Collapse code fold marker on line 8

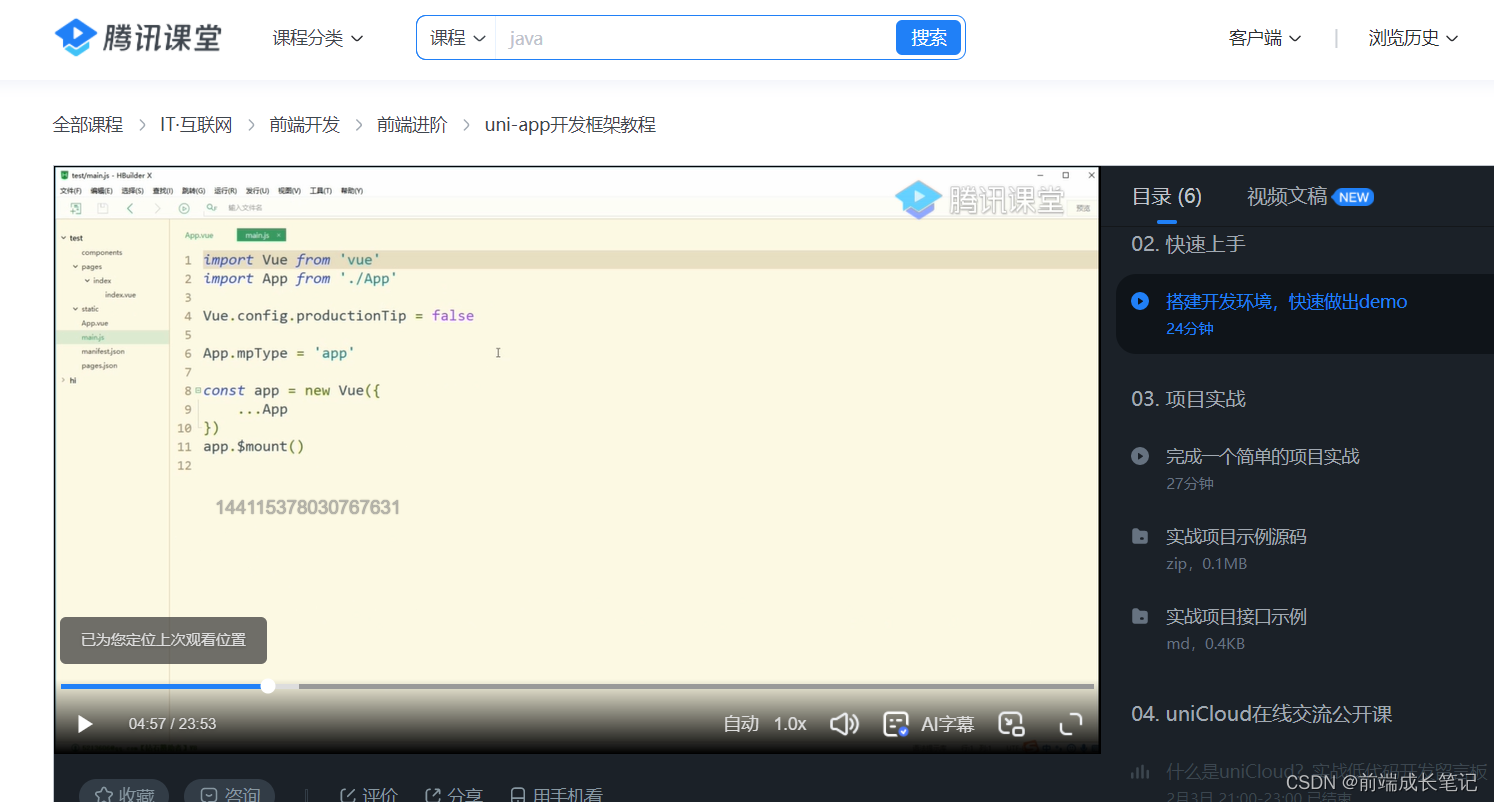click(x=197, y=391)
